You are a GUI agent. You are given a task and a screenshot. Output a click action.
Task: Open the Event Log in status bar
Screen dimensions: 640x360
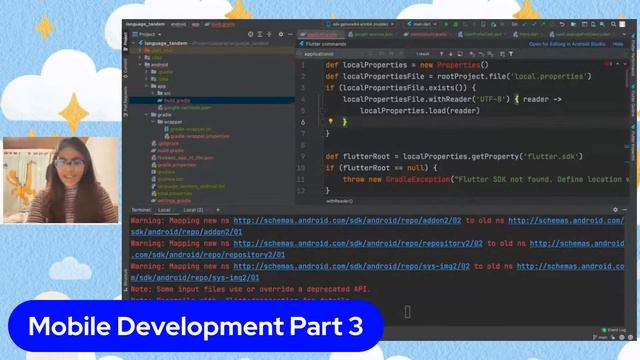[613, 330]
